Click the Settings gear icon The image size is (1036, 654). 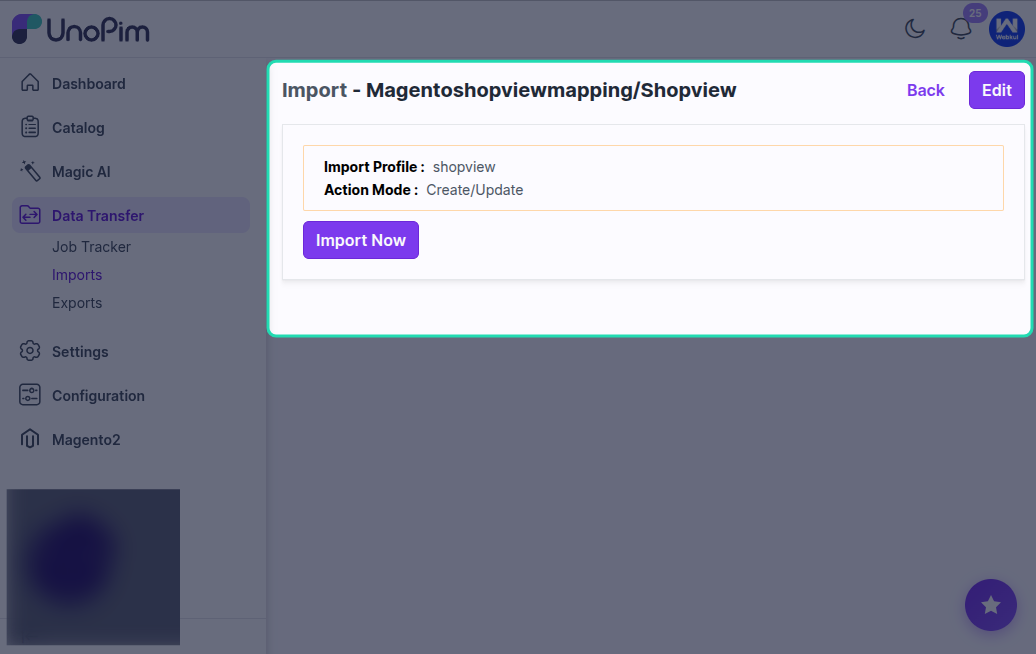click(30, 351)
